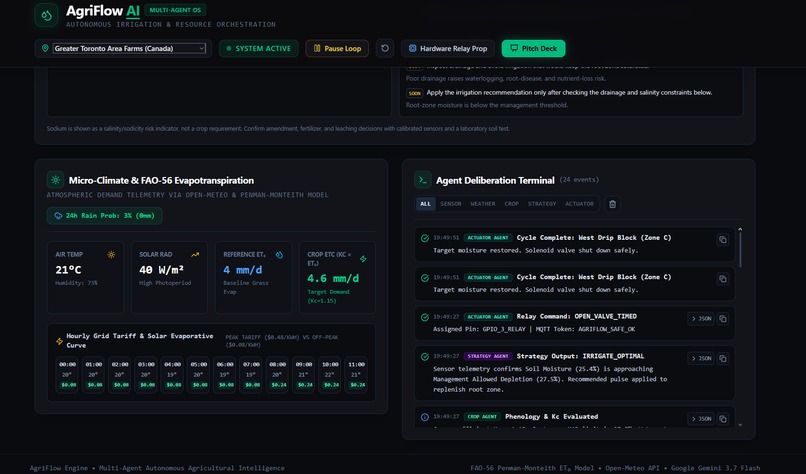Open the Pitch Deck presentation
The height and width of the screenshot is (474, 806).
(534, 48)
